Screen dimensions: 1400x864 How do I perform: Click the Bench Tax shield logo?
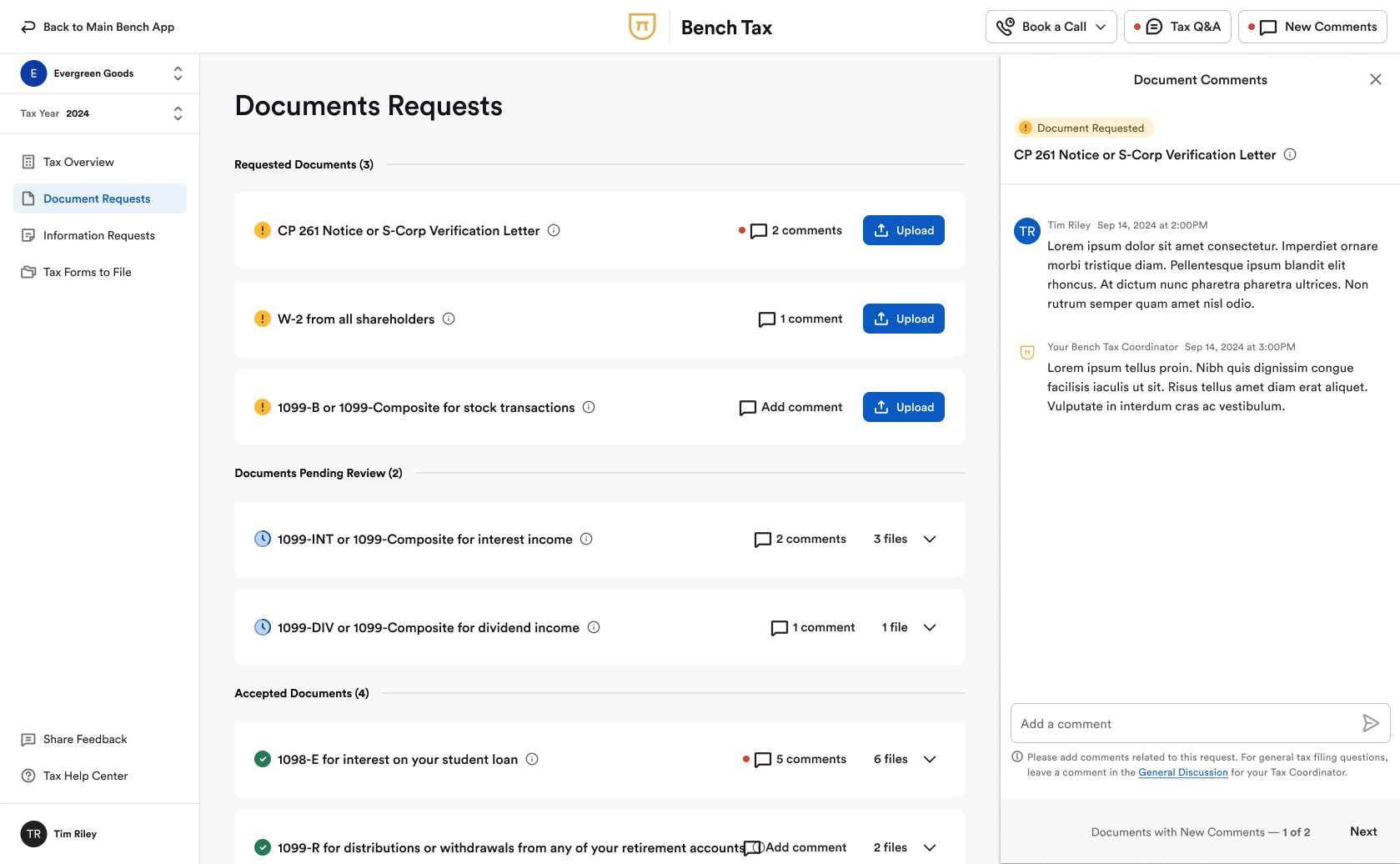point(642,27)
